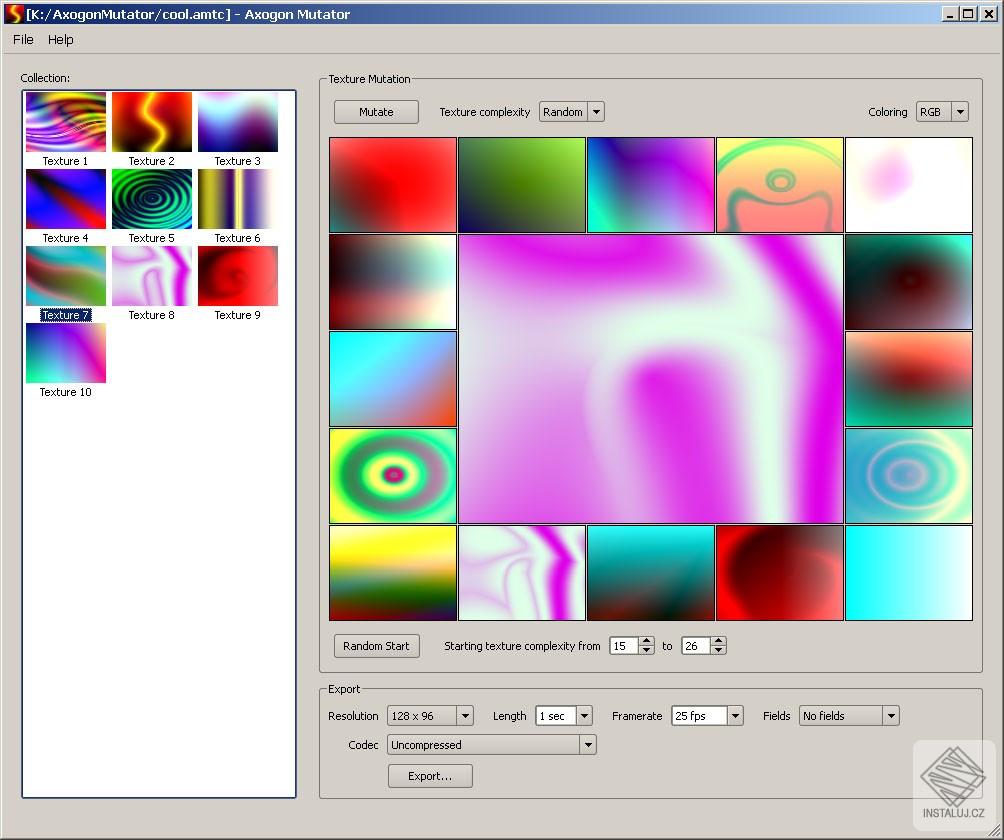The image size is (1004, 840).
Task: Click the complexity 'to' value field
Action: (695, 646)
